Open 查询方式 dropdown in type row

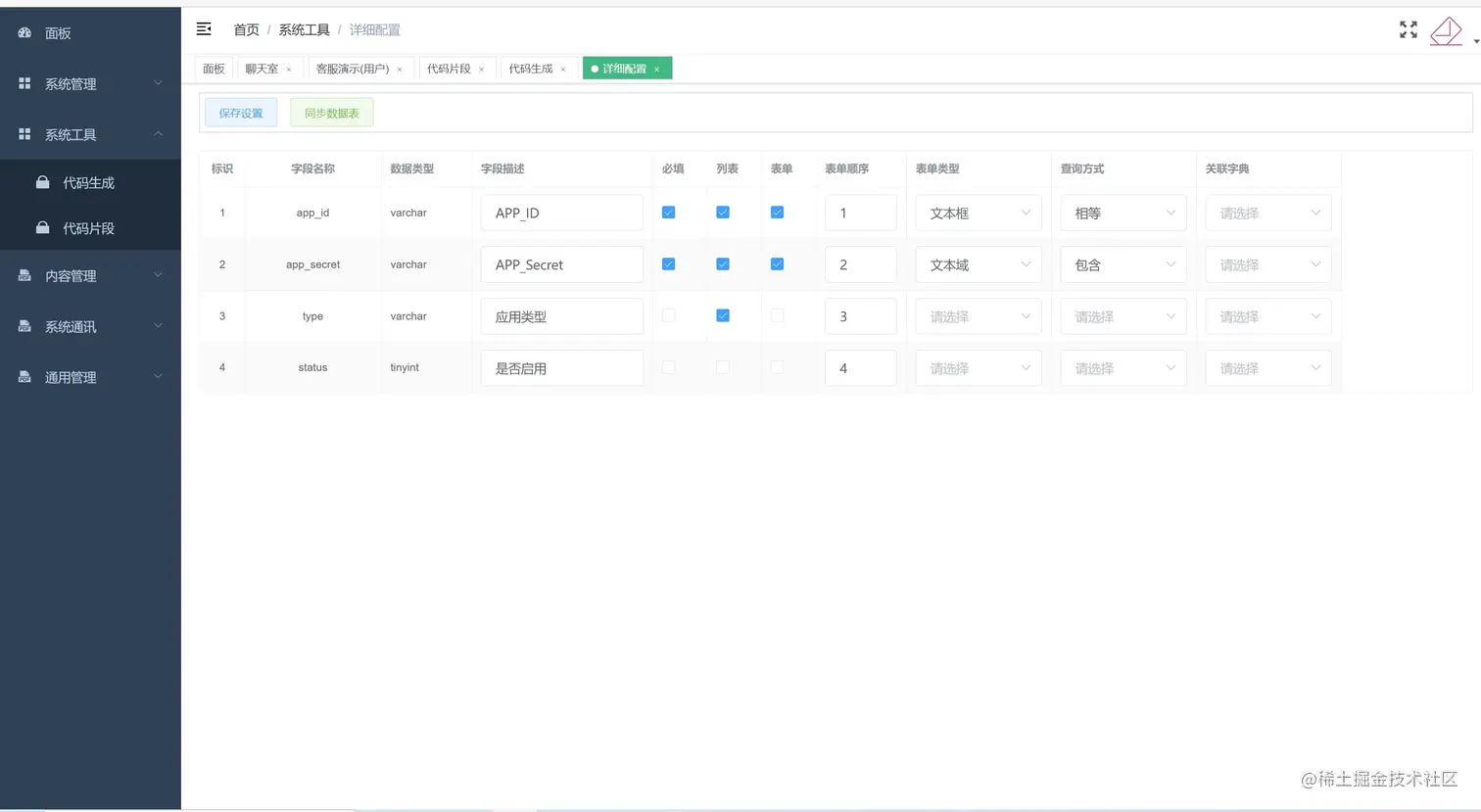click(1123, 316)
